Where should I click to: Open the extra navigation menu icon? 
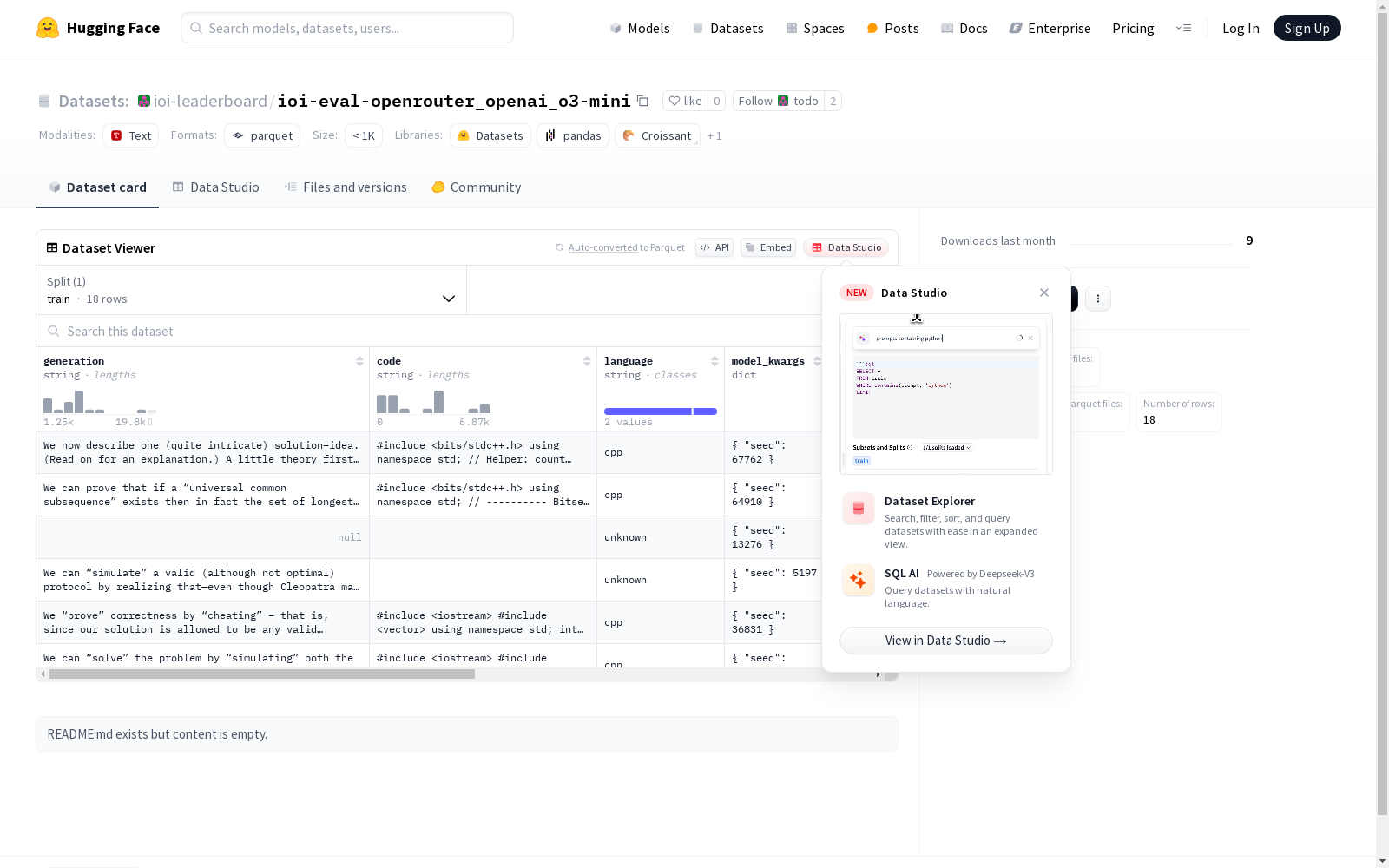click(x=1183, y=28)
